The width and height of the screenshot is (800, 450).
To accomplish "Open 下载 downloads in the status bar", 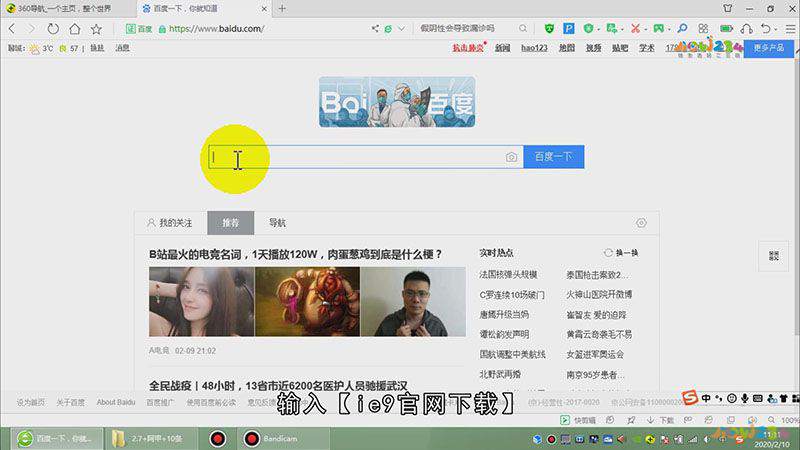I will [661, 420].
